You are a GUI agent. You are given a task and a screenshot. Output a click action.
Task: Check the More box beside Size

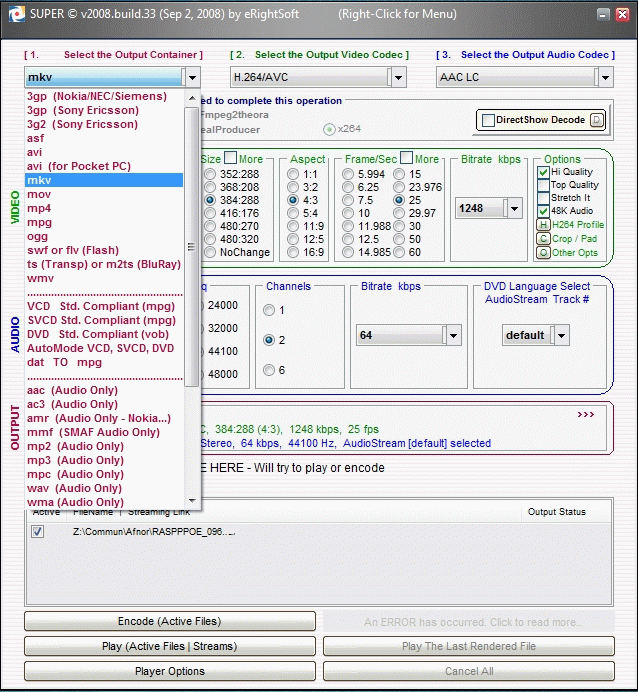pyautogui.click(x=230, y=158)
